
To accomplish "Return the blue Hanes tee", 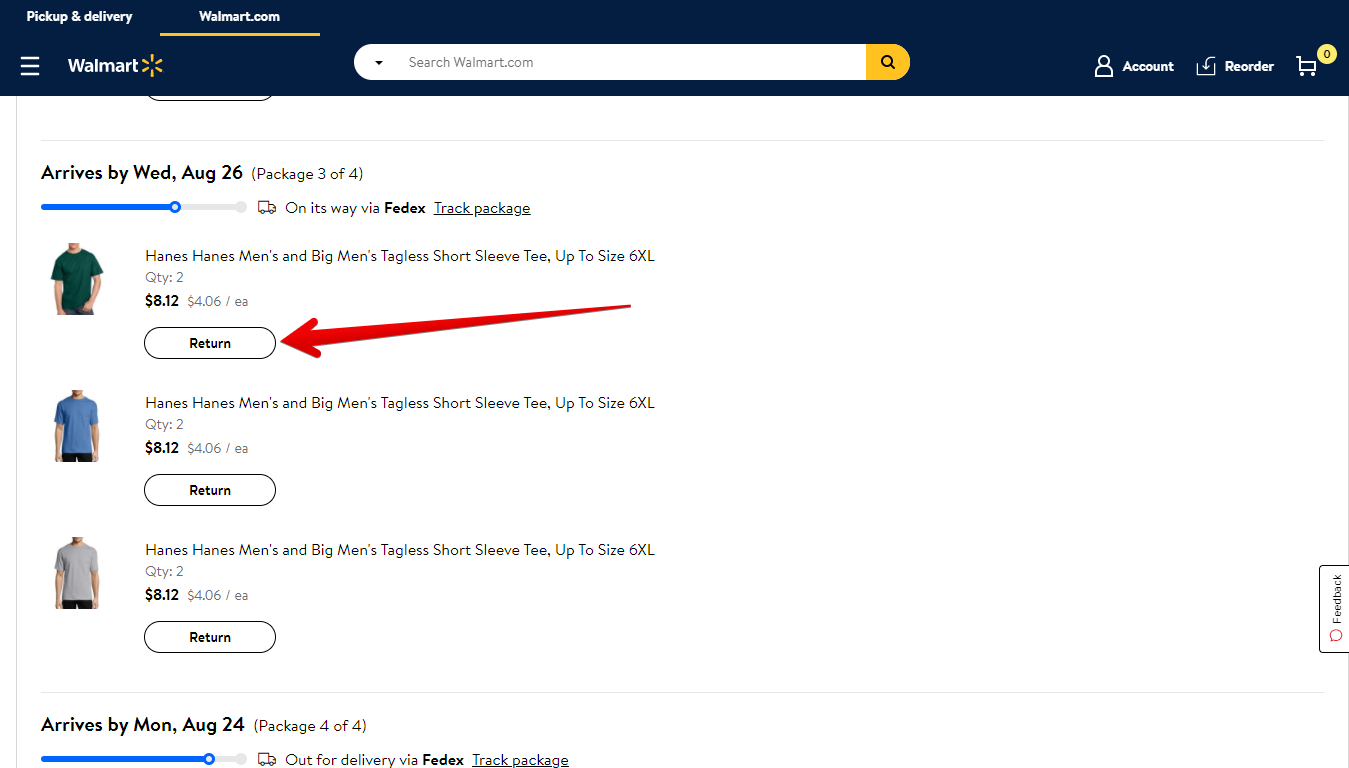I will click(210, 490).
